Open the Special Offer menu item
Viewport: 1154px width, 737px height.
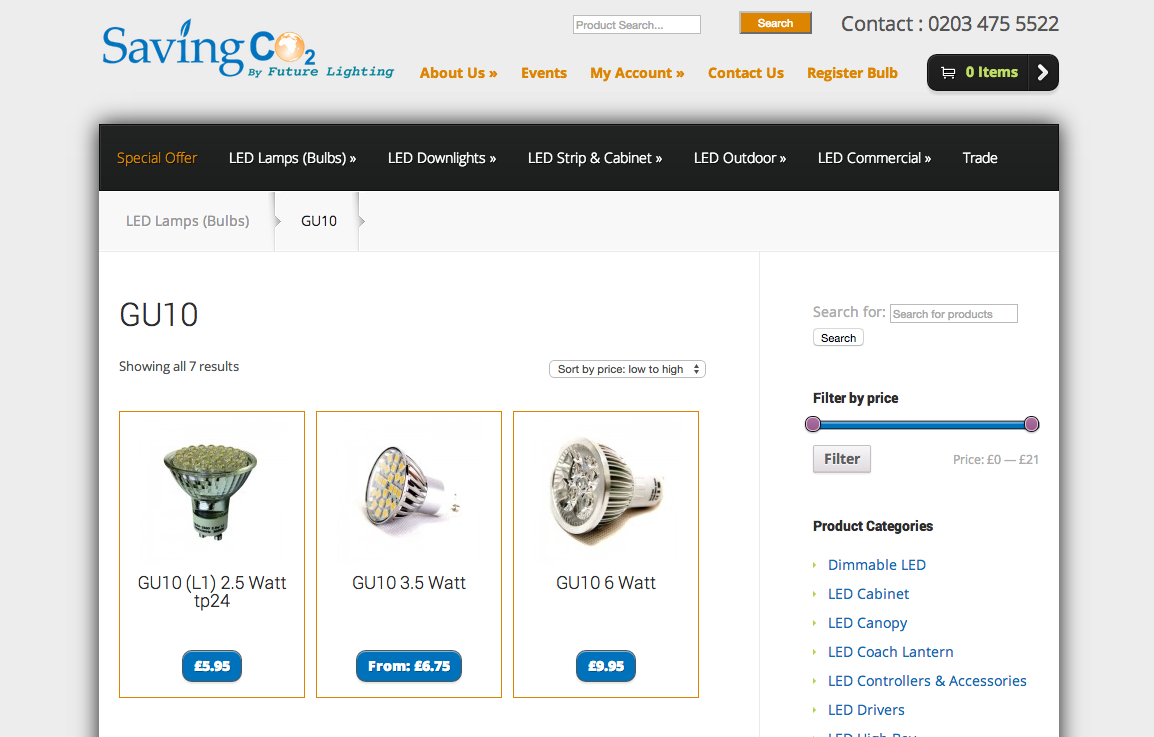(157, 158)
